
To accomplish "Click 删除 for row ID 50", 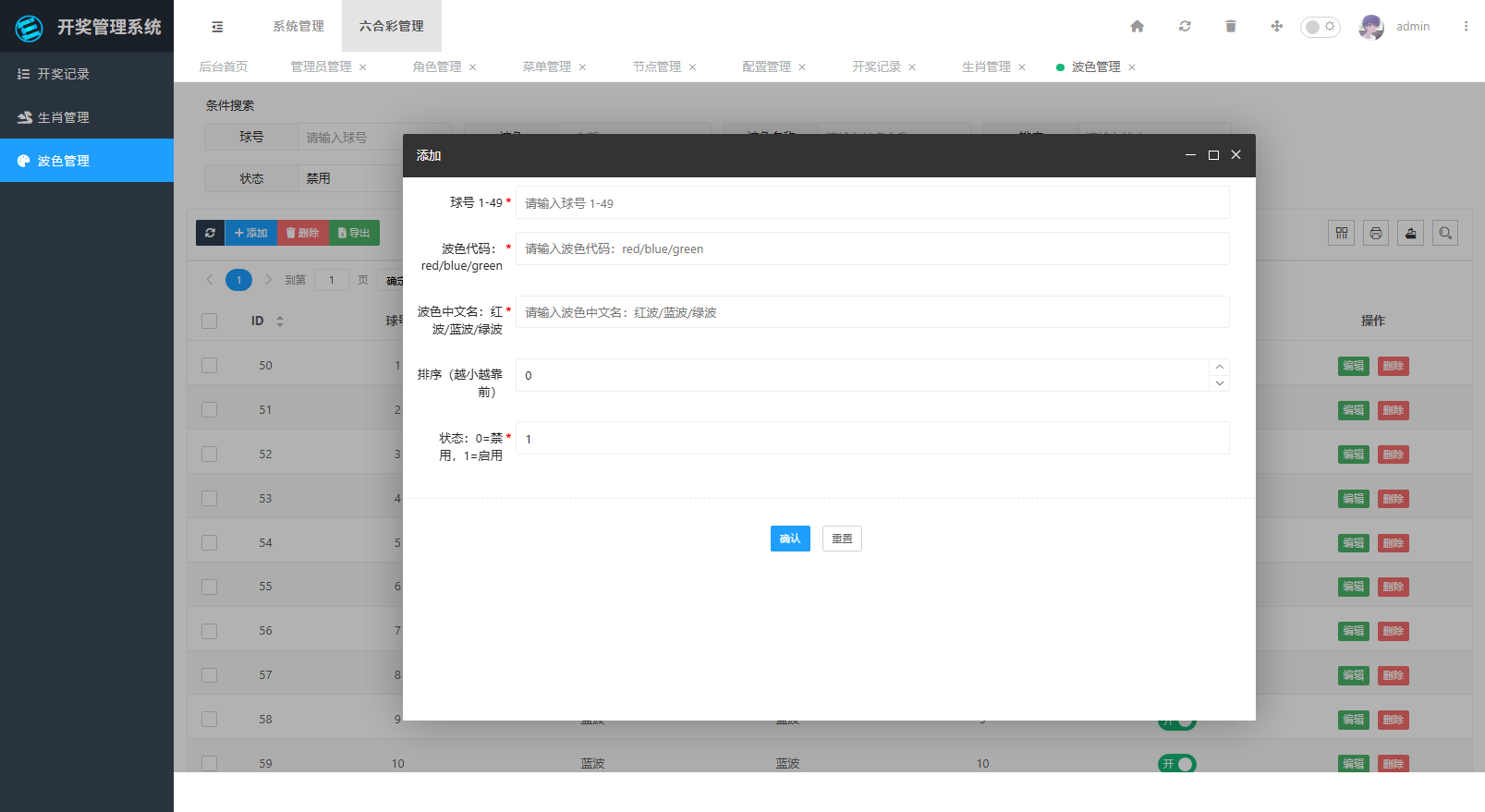I will (x=1394, y=366).
